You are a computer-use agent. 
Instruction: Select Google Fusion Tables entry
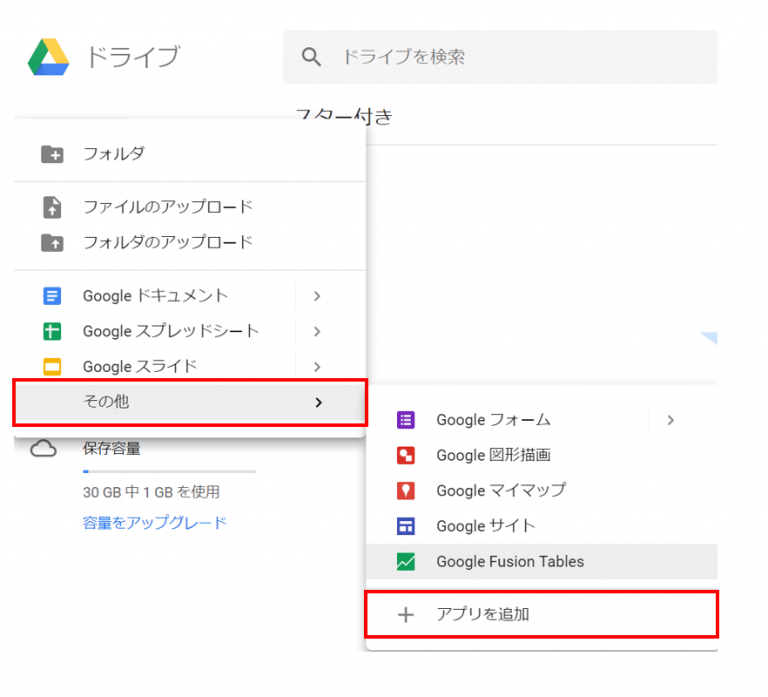[542, 561]
